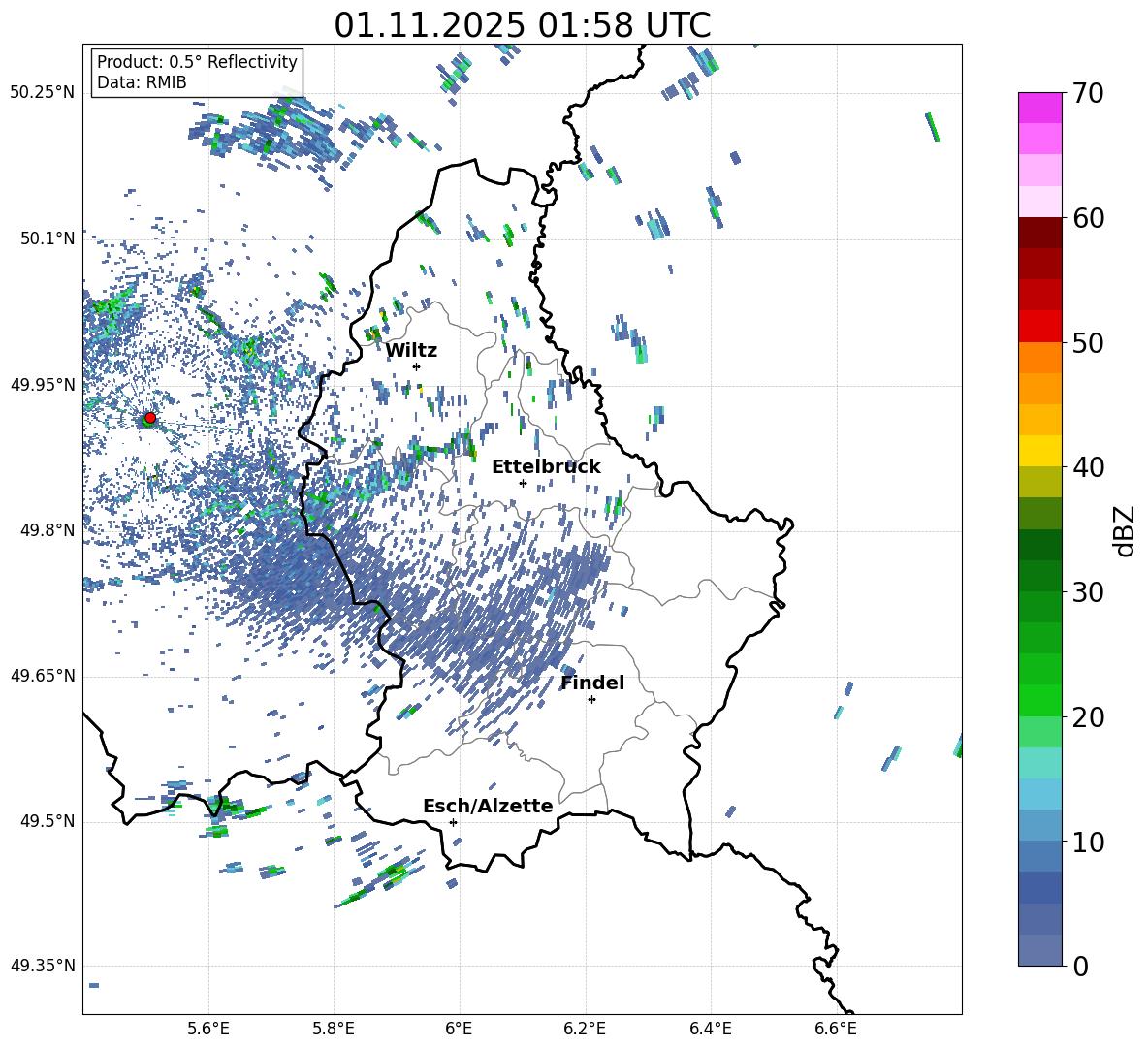Click the 6.6°E longitude label
Screen dimensions: 1148x1048
click(x=836, y=1029)
